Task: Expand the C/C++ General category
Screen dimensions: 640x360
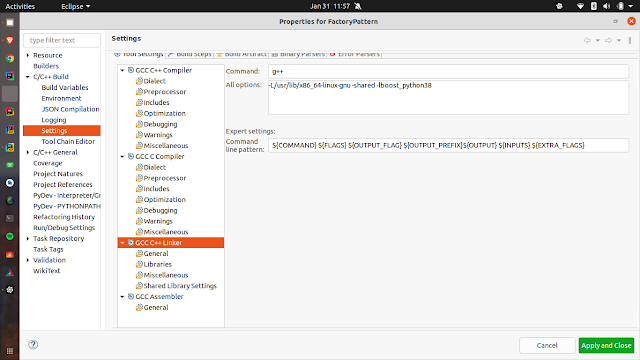Action: 28,152
